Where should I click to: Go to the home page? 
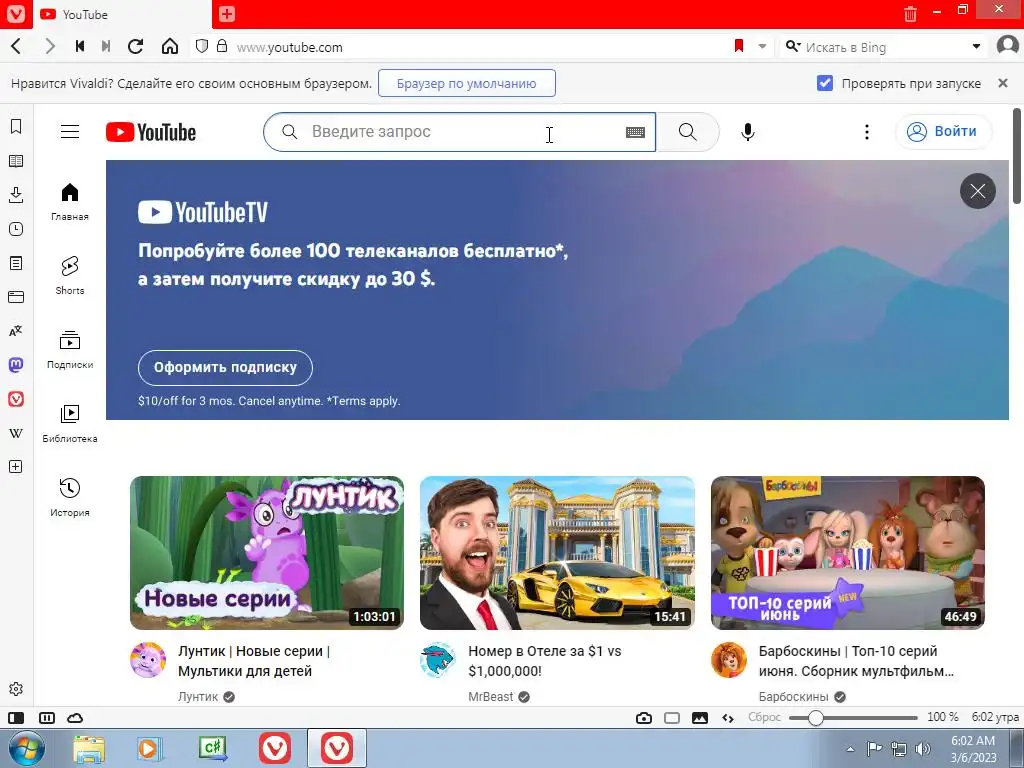(170, 46)
